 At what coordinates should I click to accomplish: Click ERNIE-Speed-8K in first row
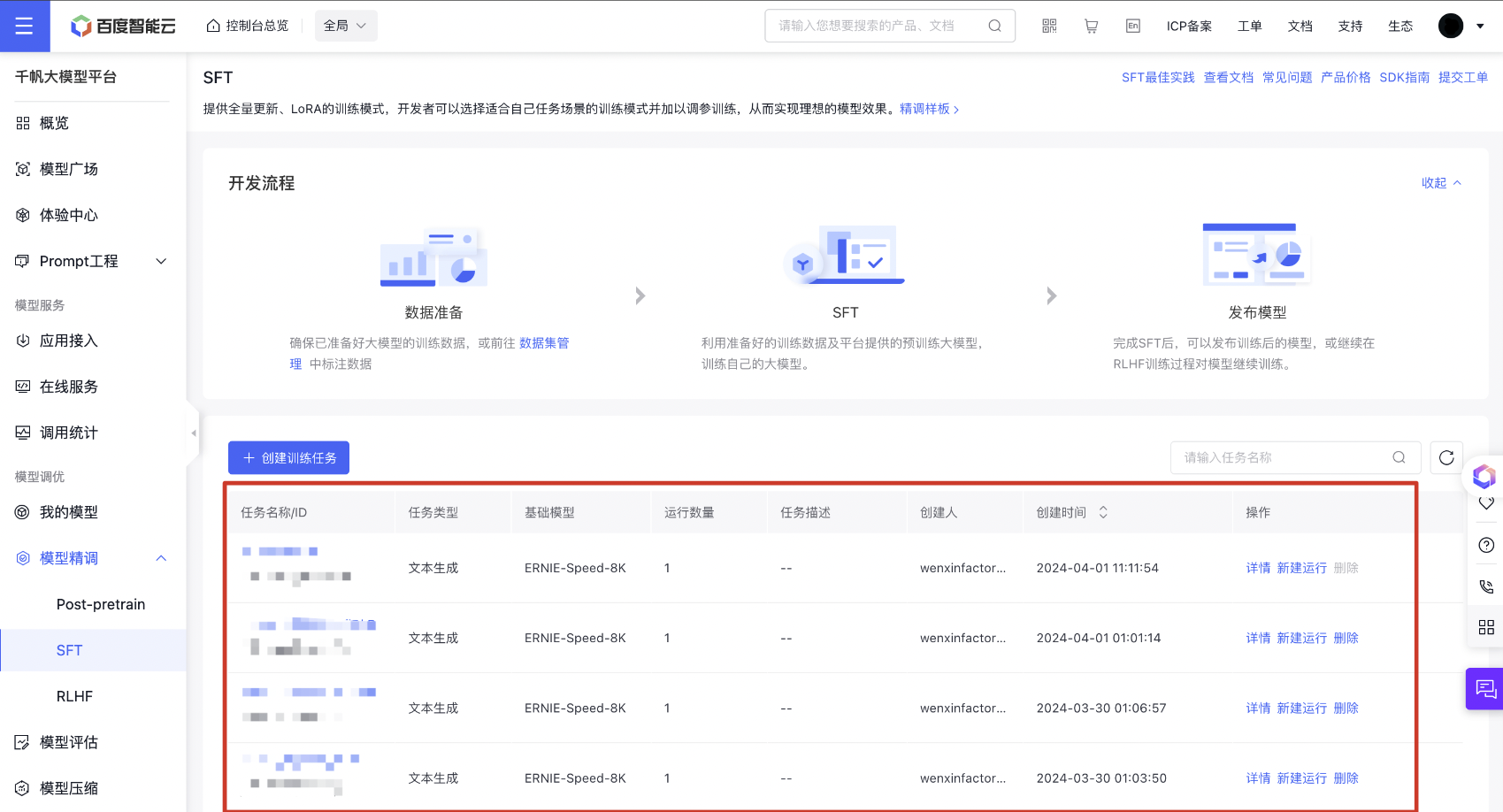tap(575, 568)
